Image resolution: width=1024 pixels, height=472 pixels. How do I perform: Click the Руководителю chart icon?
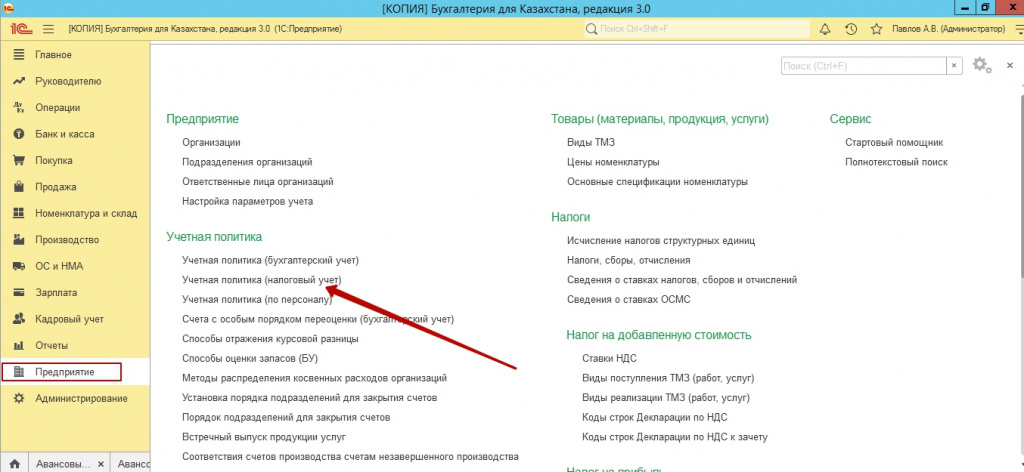click(x=19, y=81)
